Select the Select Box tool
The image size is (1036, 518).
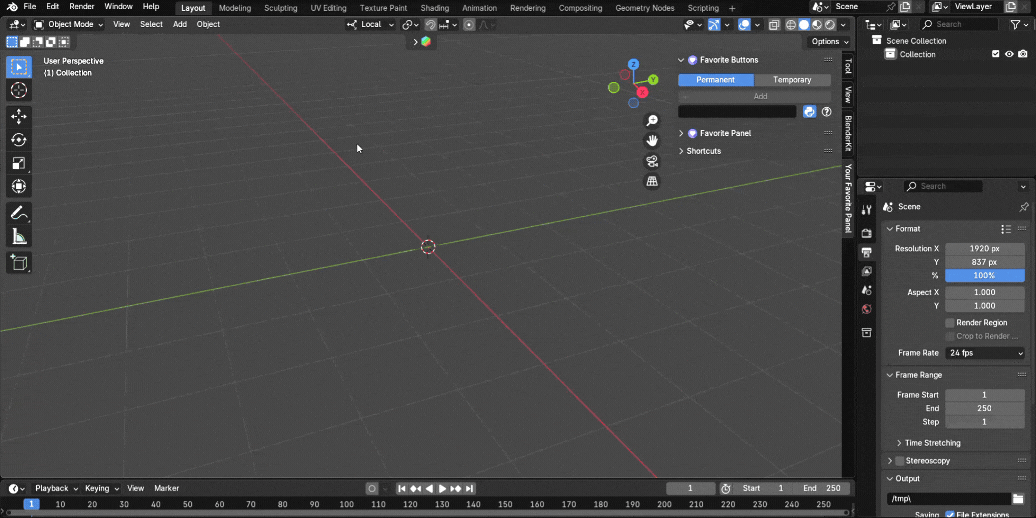coord(18,67)
